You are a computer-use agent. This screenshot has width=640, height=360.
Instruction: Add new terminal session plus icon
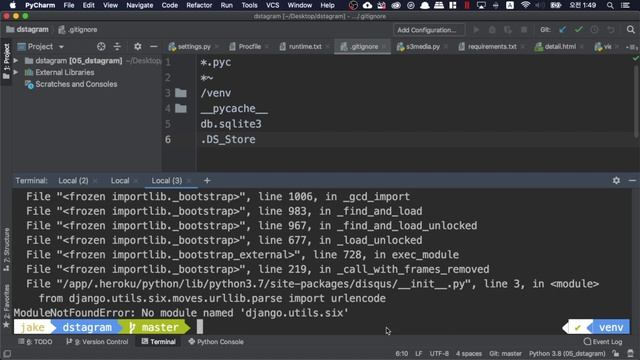coord(207,180)
